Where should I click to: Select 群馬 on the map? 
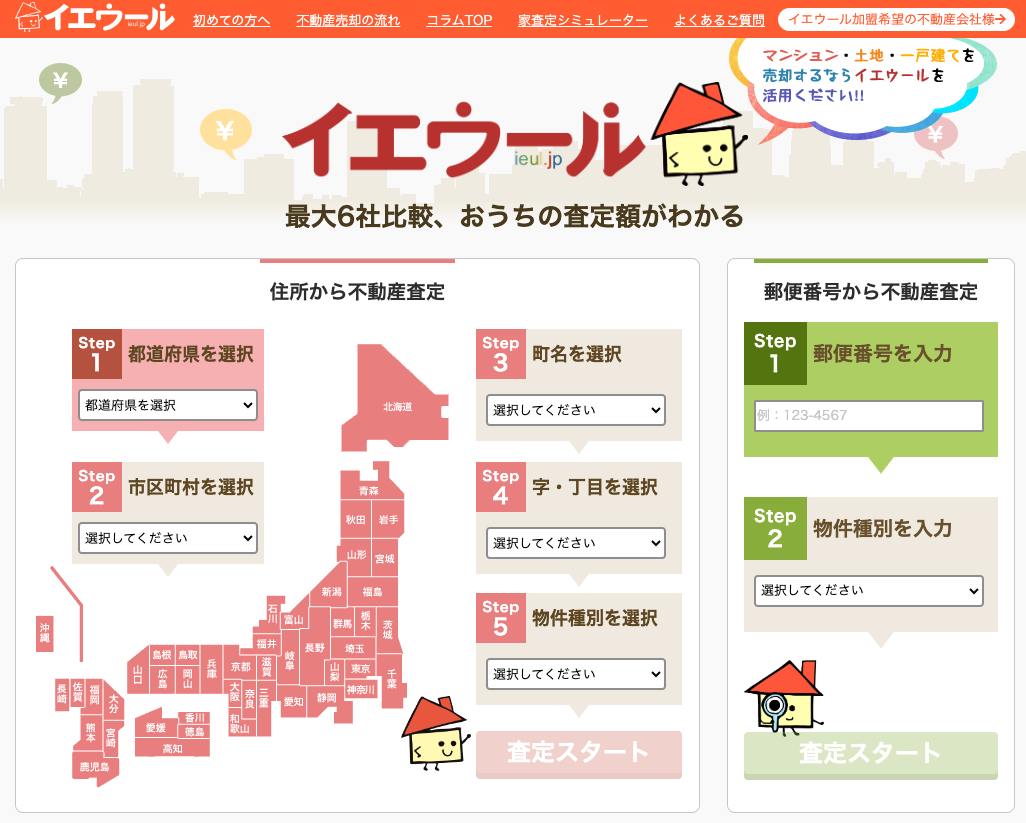point(342,623)
